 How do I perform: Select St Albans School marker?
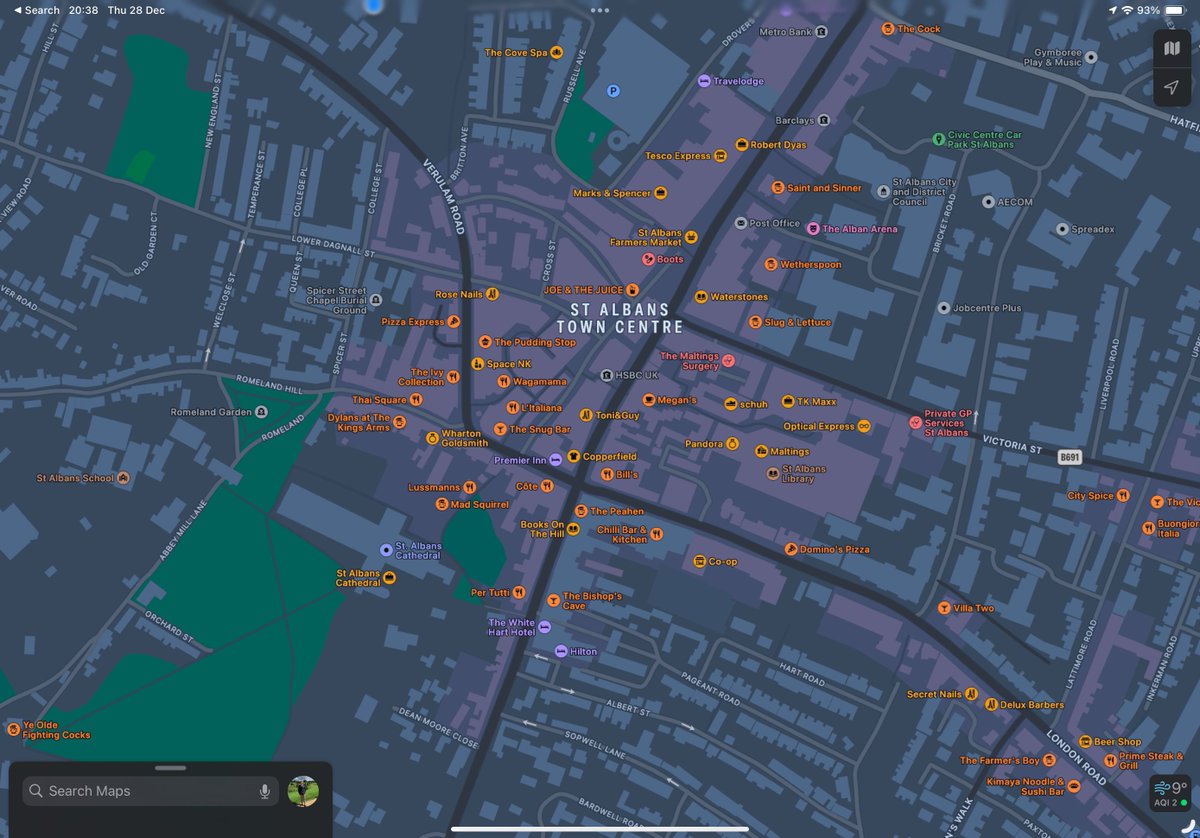coord(123,478)
